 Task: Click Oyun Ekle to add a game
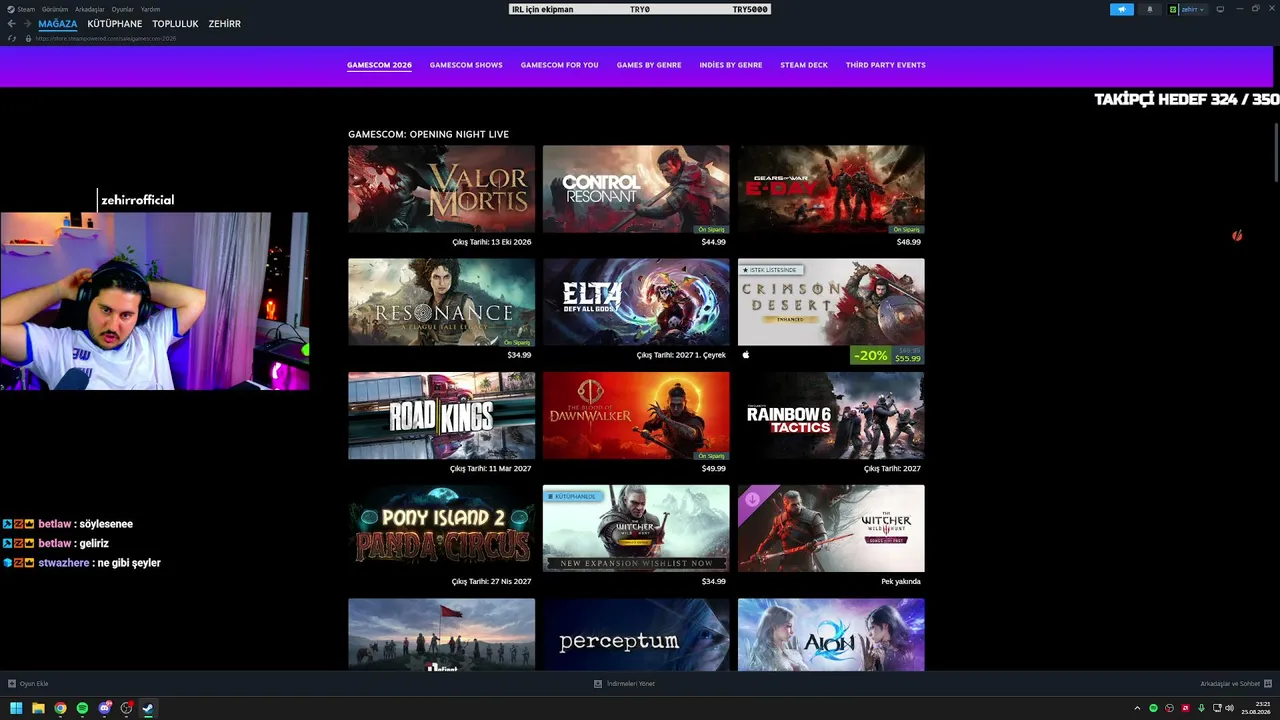tap(28, 684)
